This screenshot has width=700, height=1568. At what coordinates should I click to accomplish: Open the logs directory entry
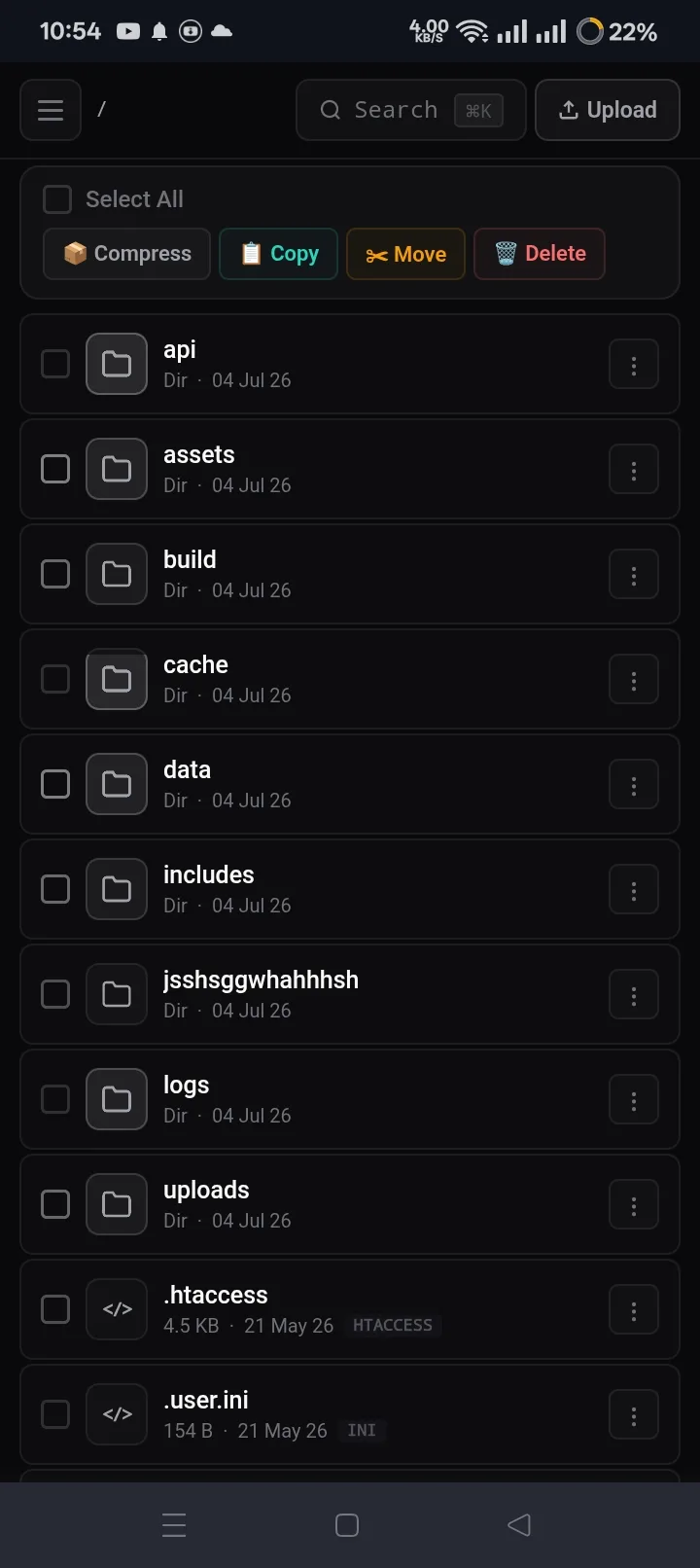pyautogui.click(x=350, y=1099)
